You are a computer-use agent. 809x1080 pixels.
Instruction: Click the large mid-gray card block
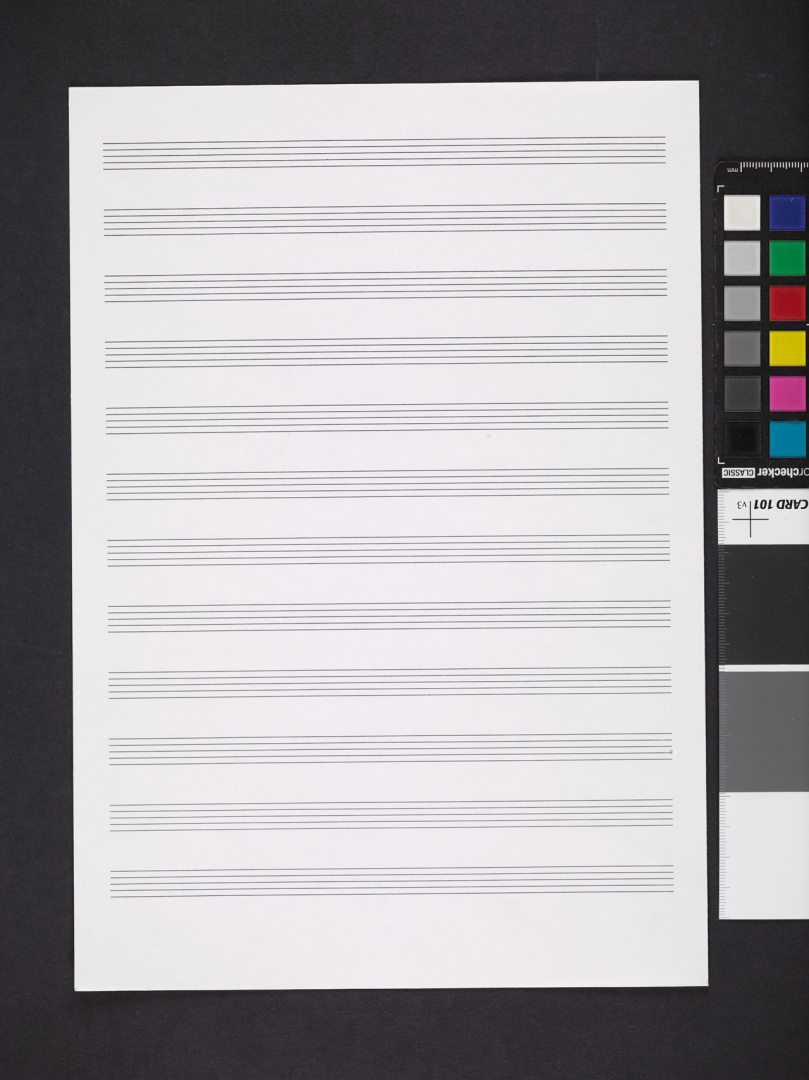[x=764, y=731]
